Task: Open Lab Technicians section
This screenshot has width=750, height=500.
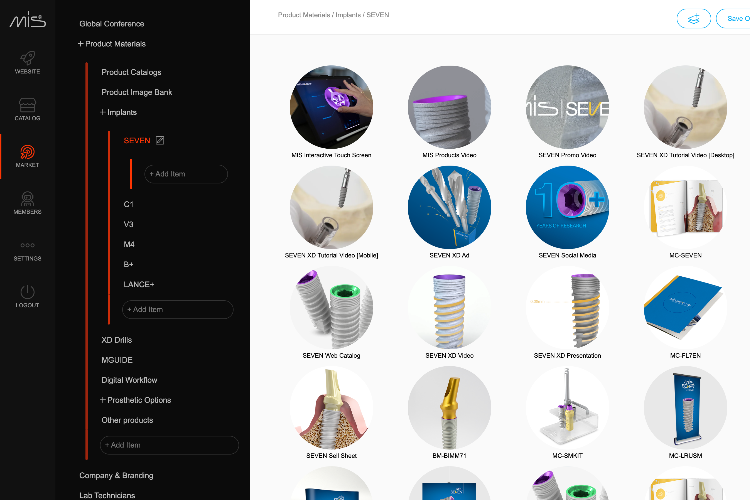Action: [107, 495]
